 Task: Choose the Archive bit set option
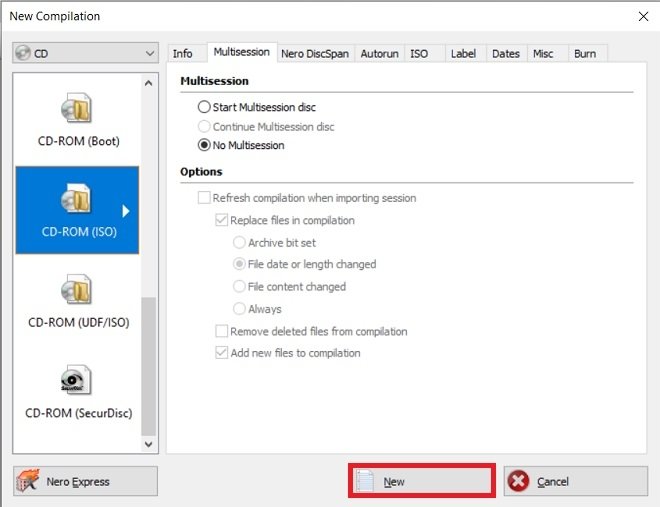239,242
